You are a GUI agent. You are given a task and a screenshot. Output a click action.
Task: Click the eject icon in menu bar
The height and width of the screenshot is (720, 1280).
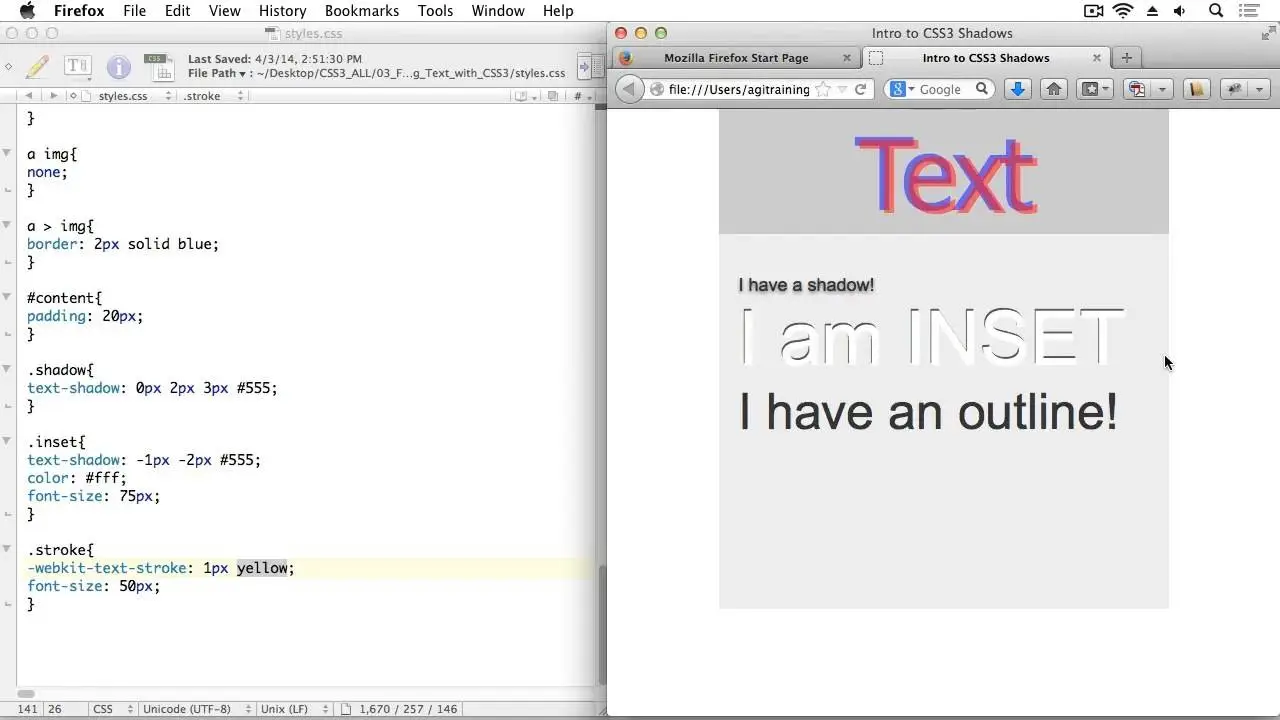(1152, 11)
